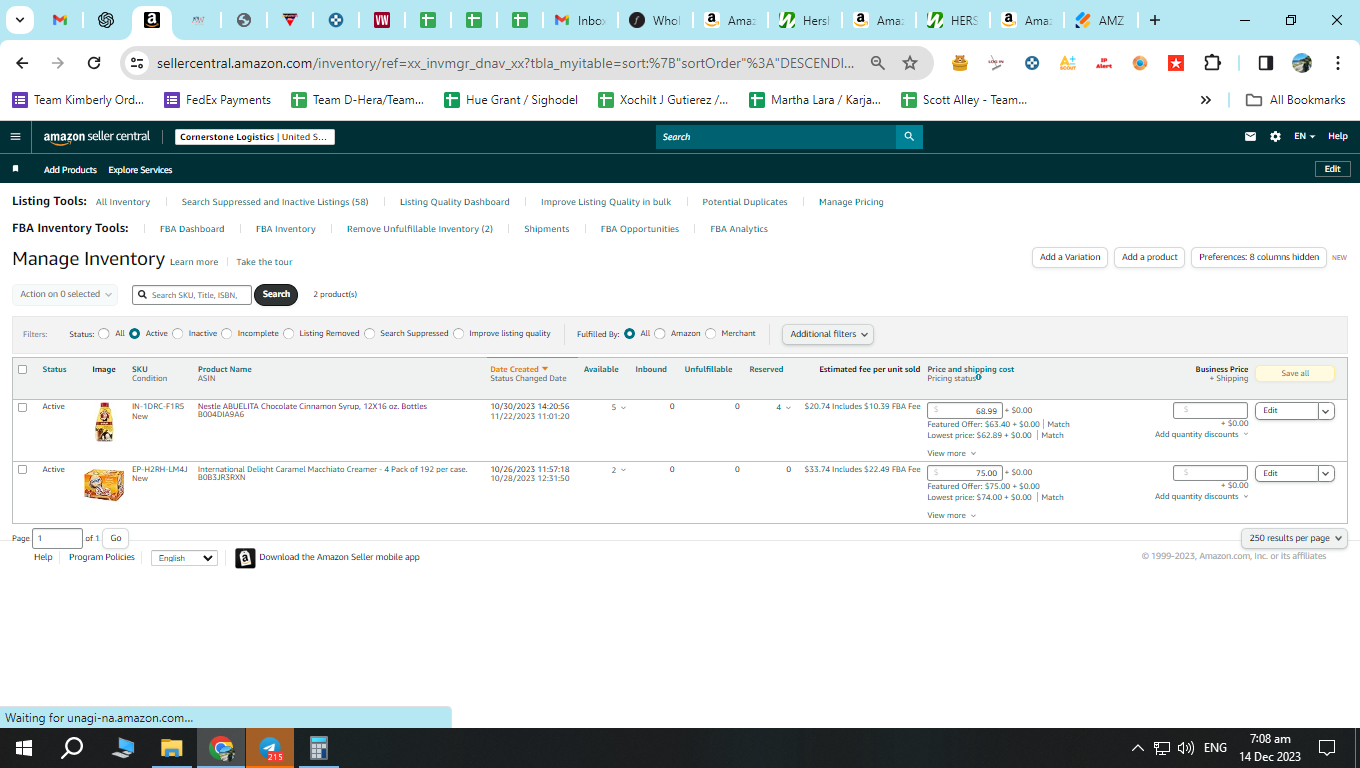Click the Search SKU, Title, ISBN input field

coord(192,295)
